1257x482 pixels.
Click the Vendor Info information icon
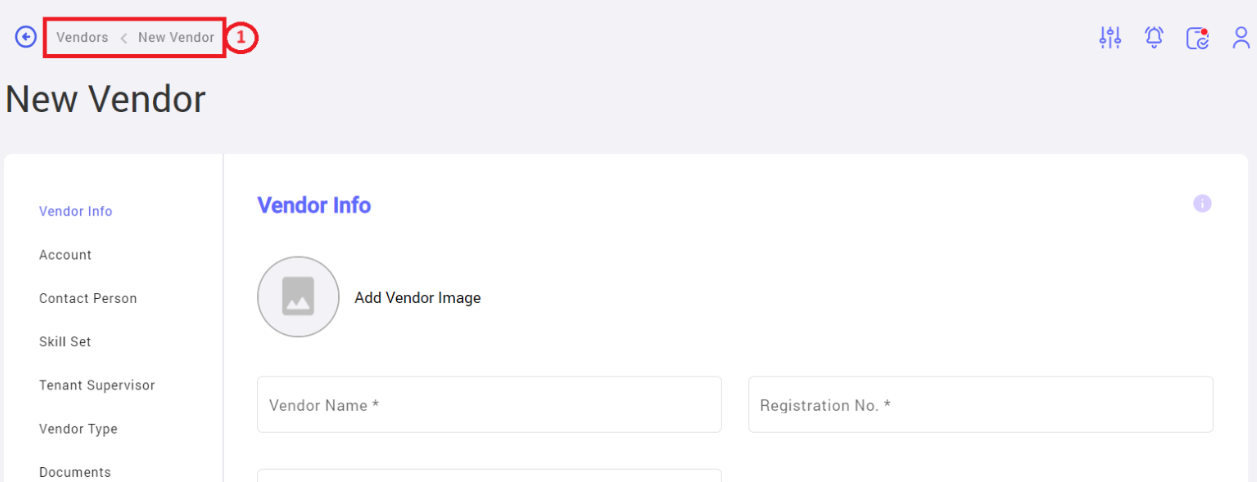tap(1202, 204)
